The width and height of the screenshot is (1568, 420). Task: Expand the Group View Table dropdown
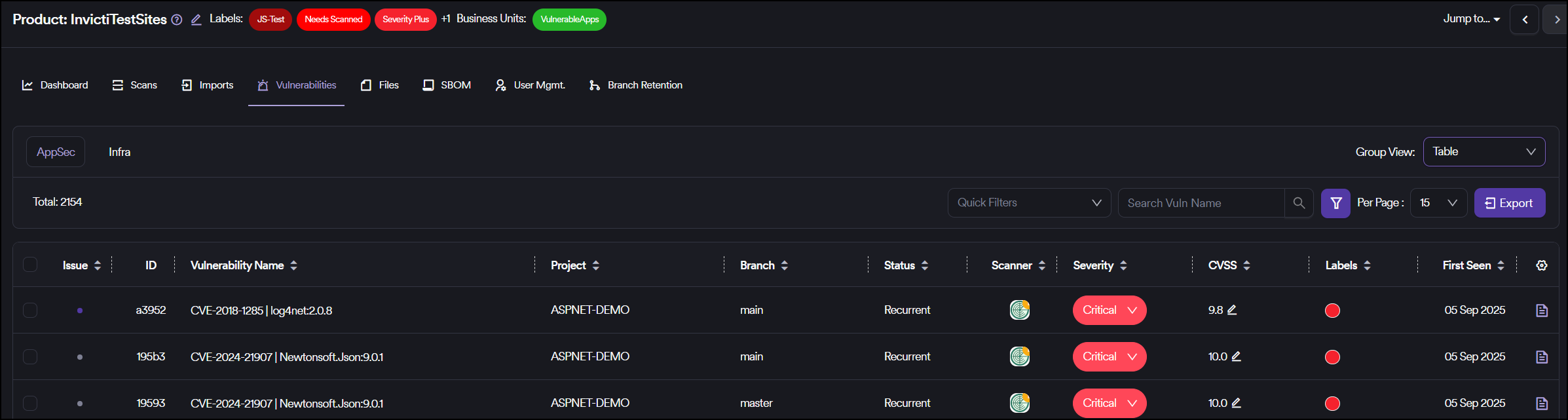pyautogui.click(x=1484, y=152)
